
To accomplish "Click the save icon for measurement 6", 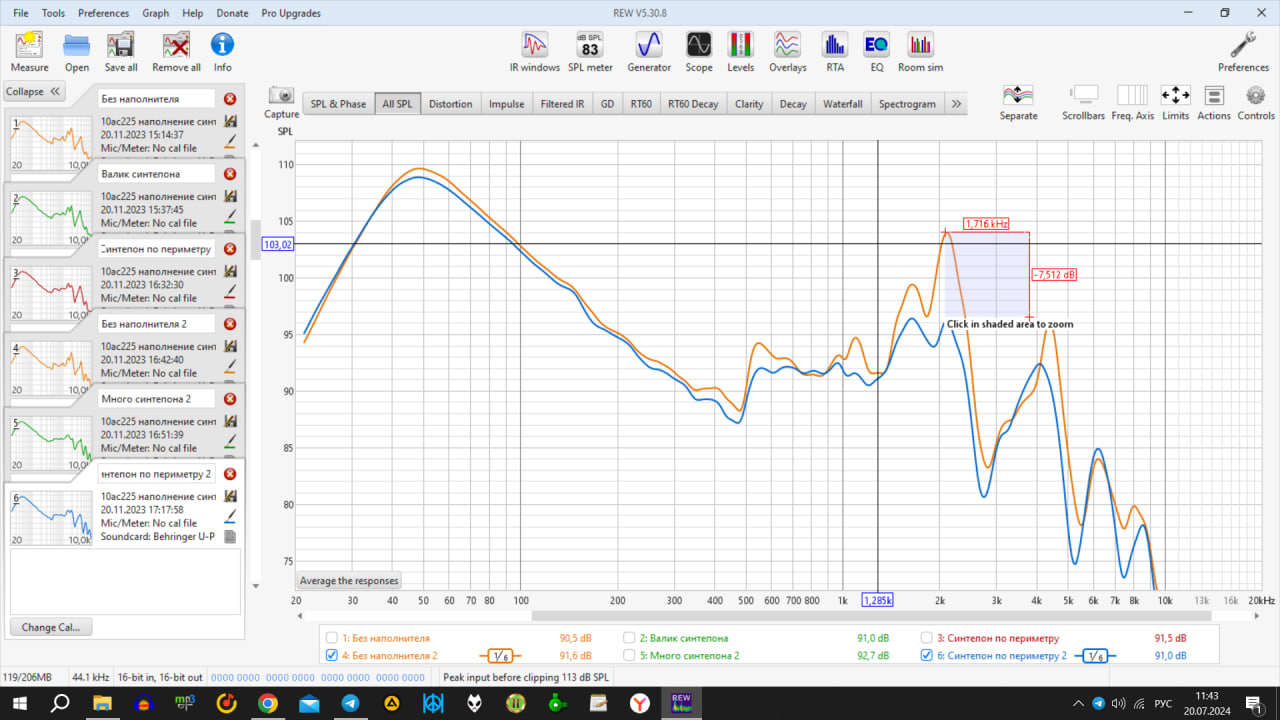I will click(230, 496).
